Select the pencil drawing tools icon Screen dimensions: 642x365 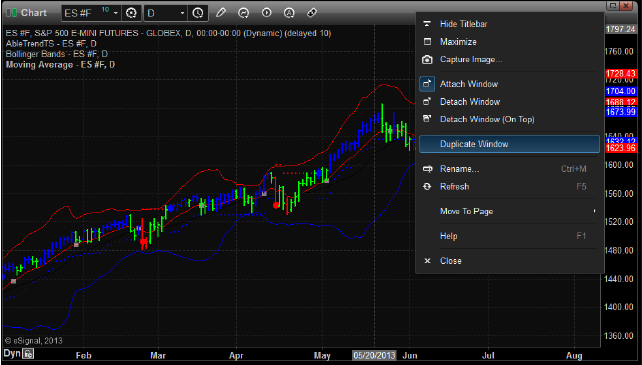(221, 13)
